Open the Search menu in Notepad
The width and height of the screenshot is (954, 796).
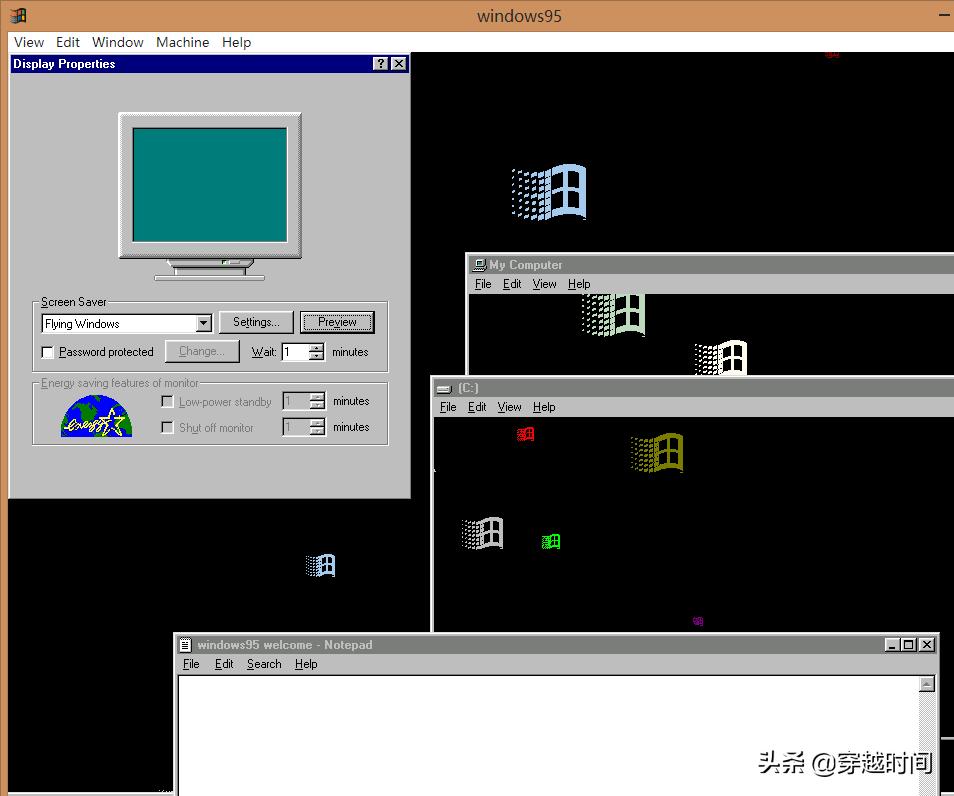(x=263, y=664)
